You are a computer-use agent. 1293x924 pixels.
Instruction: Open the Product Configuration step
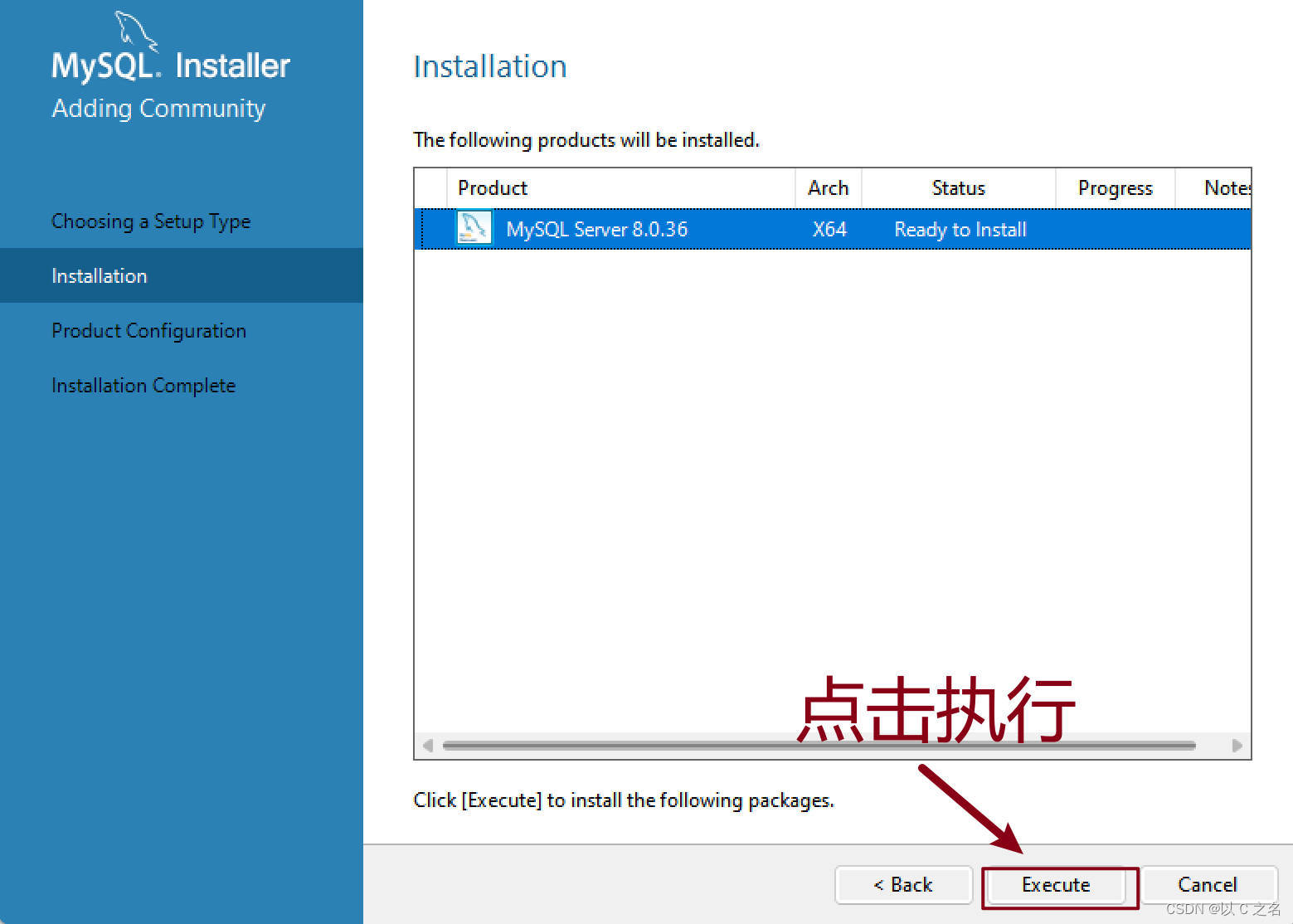[x=149, y=330]
